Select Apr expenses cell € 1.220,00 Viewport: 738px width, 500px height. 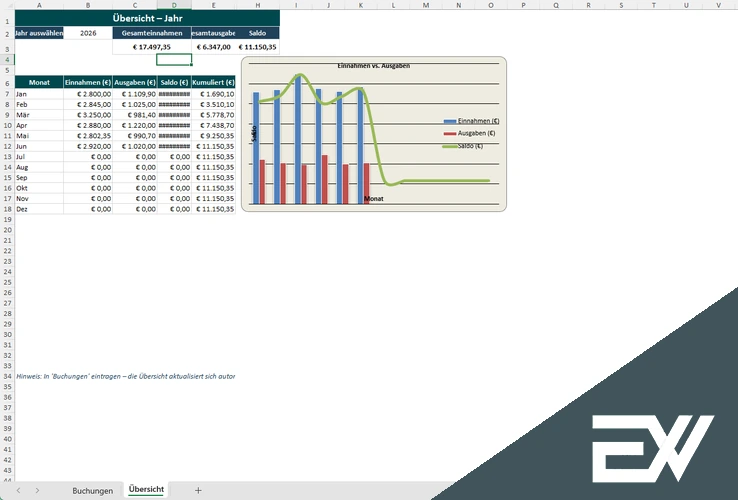click(135, 125)
